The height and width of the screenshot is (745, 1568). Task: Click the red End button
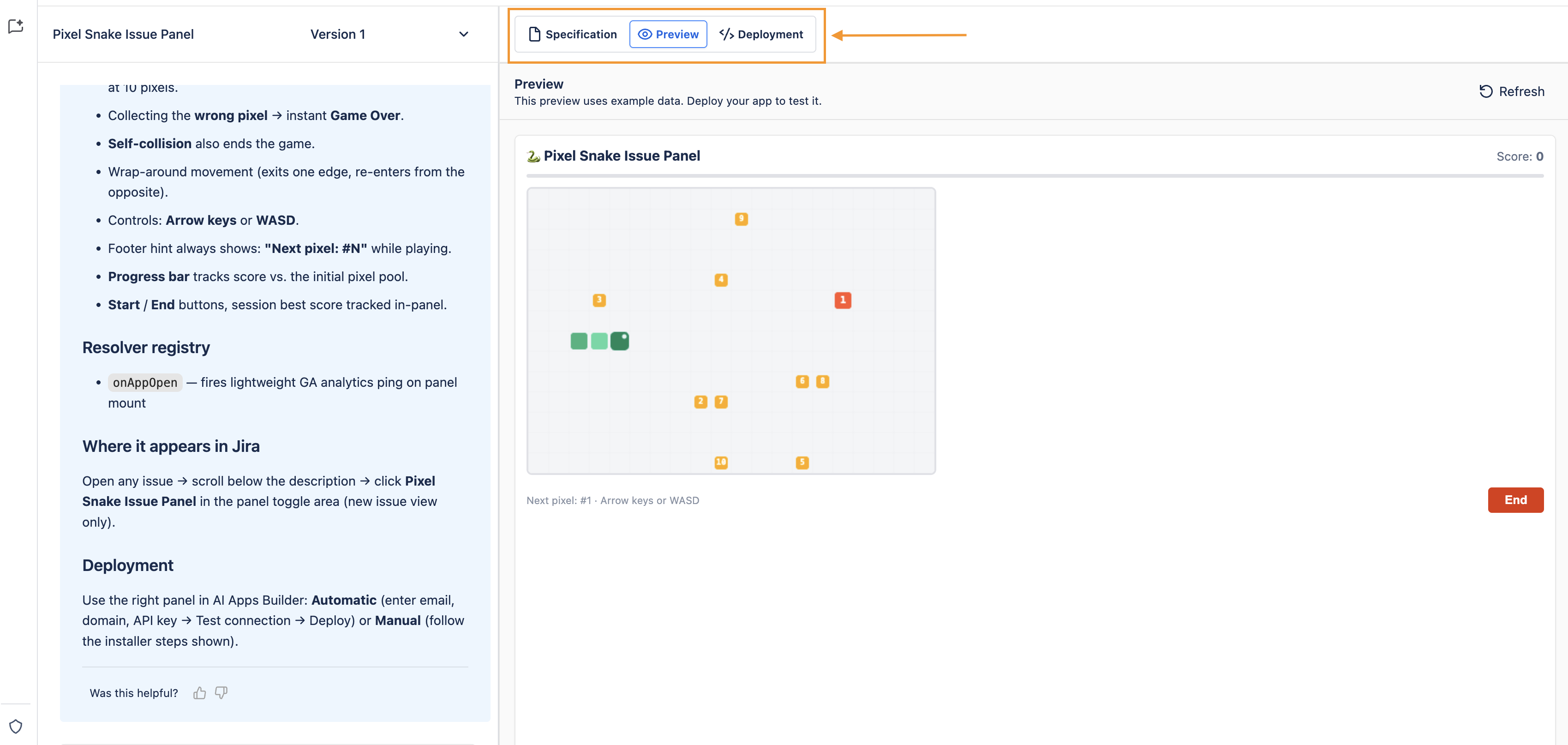(1515, 500)
